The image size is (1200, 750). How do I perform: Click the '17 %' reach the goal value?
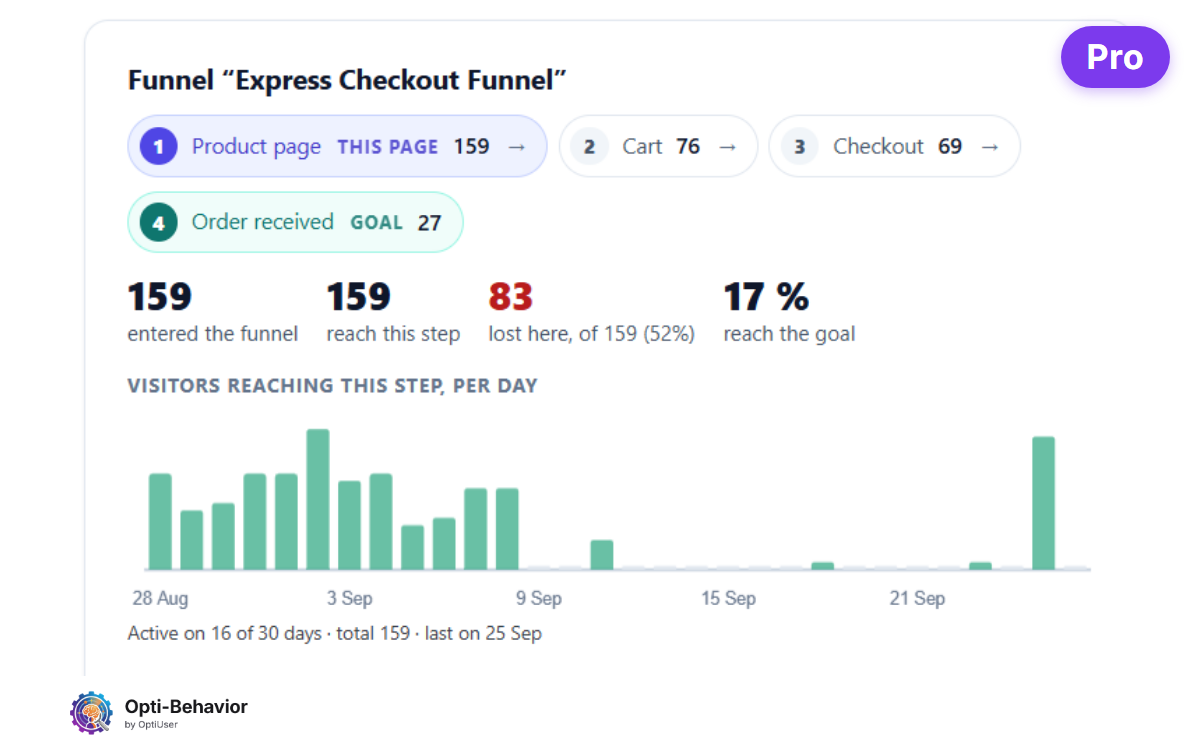766,297
